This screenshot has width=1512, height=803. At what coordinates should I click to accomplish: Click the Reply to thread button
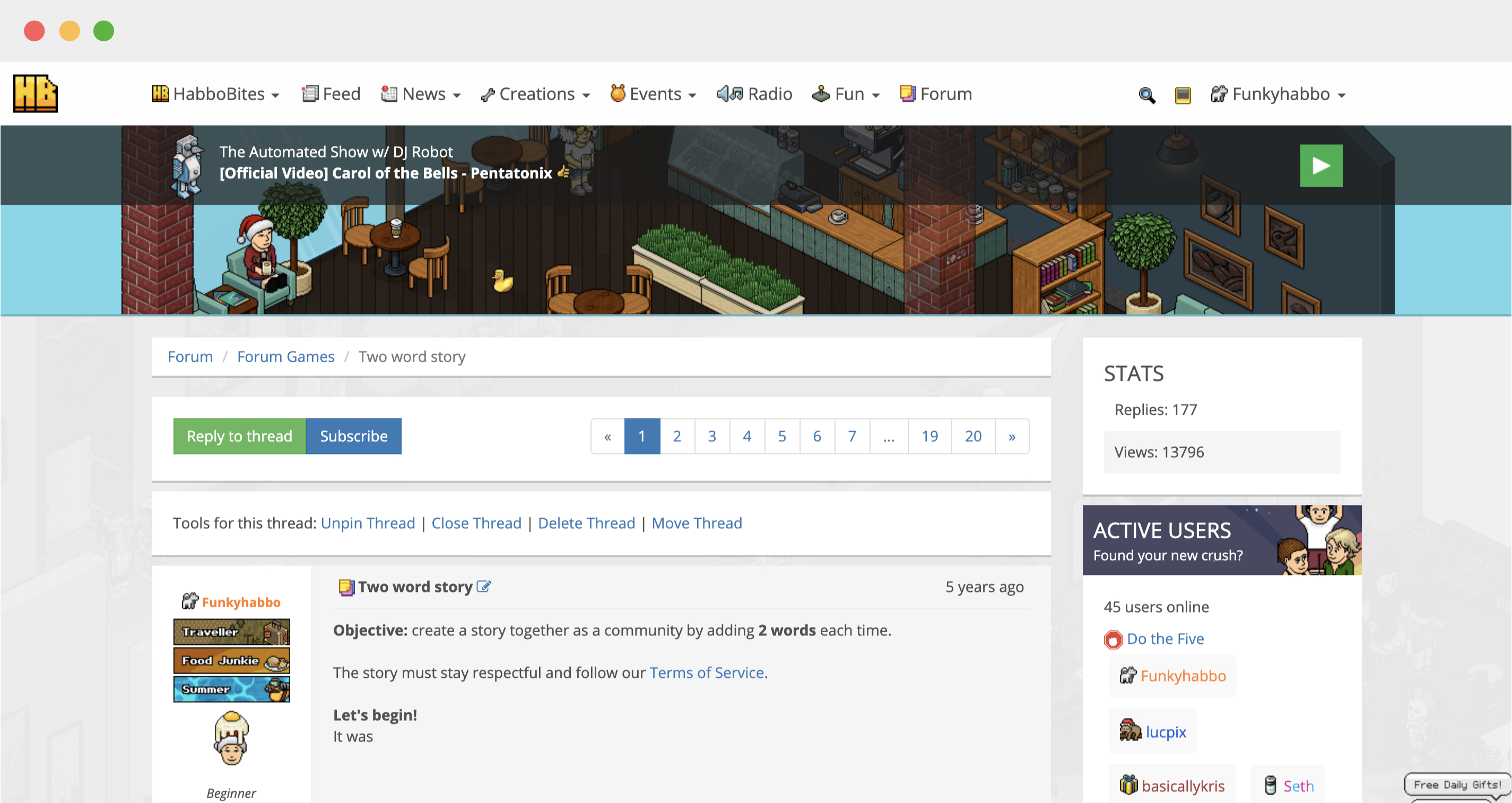click(239, 436)
